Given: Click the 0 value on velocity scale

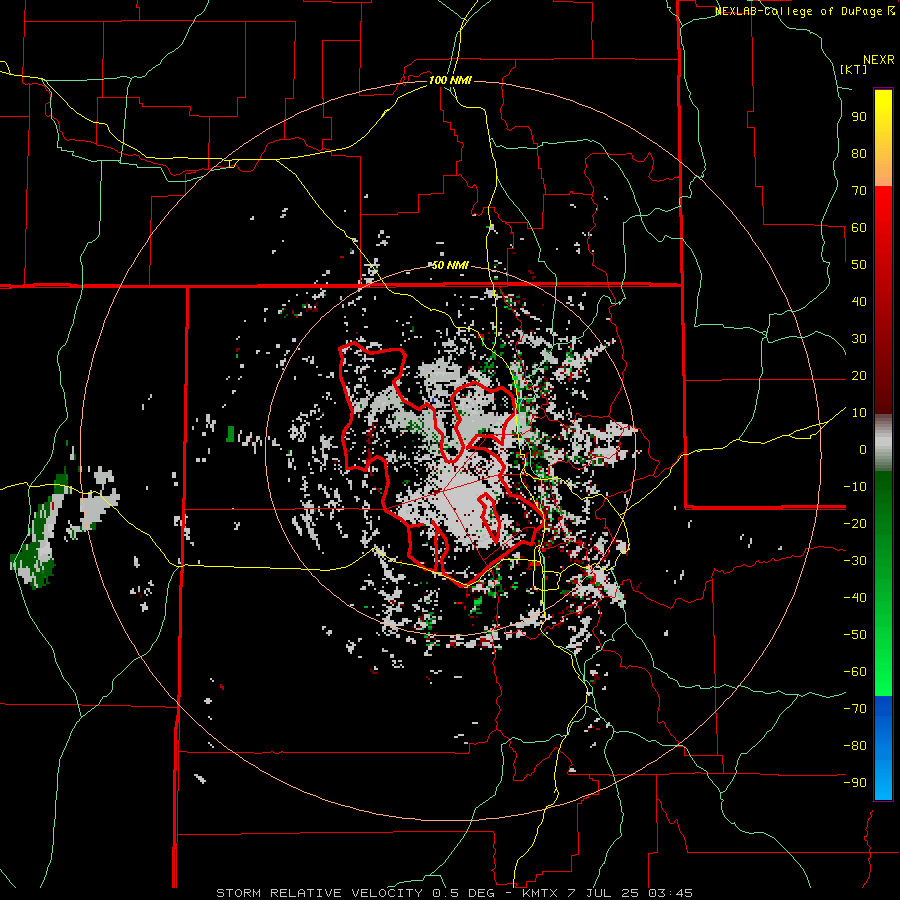Looking at the screenshot, I should point(863,450).
